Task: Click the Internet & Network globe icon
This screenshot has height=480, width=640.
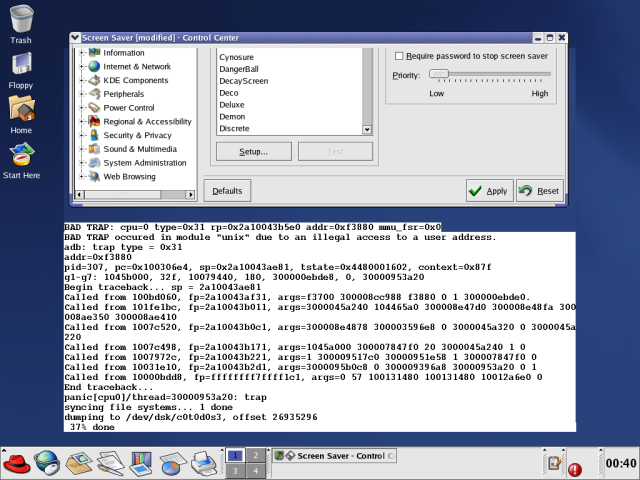Action: click(94, 66)
